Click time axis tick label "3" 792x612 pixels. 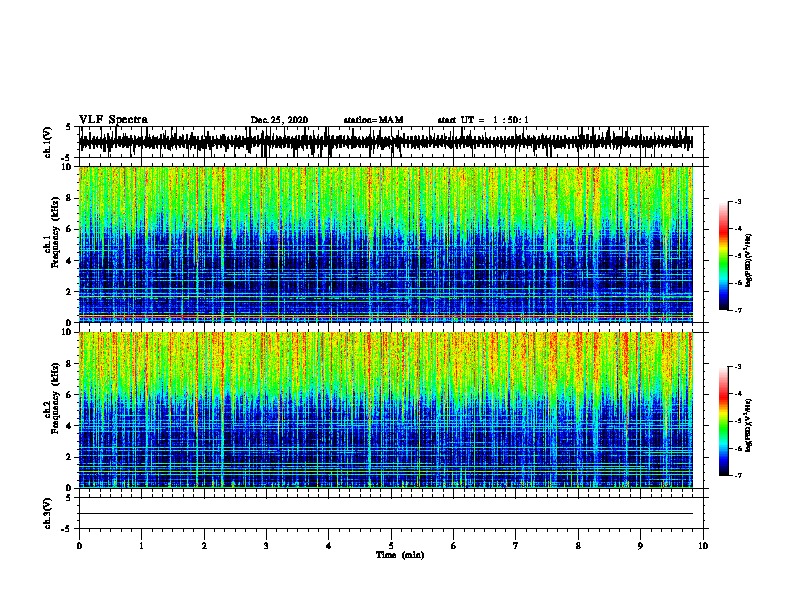click(266, 546)
